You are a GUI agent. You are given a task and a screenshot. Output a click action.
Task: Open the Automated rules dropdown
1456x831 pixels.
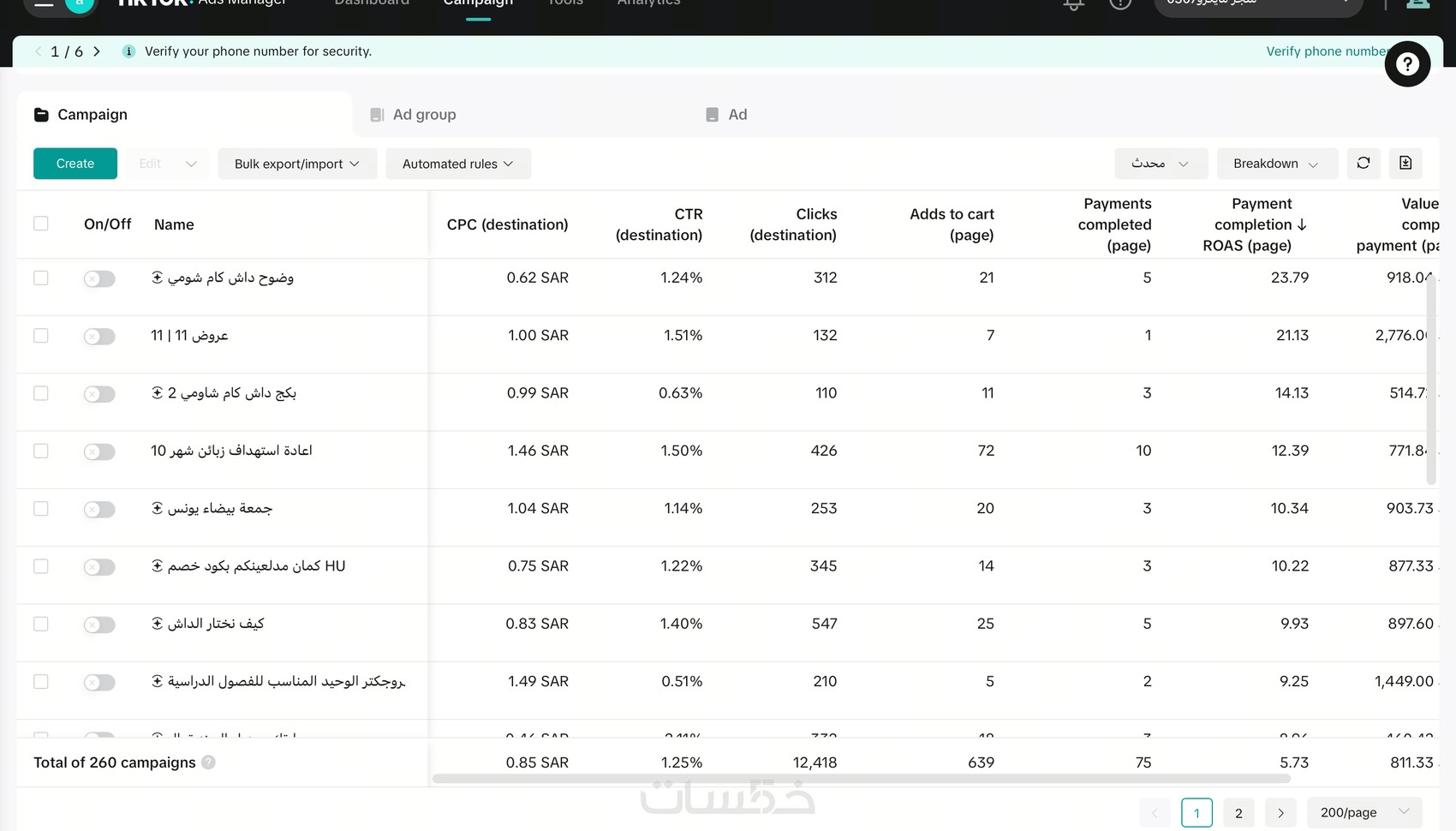457,164
